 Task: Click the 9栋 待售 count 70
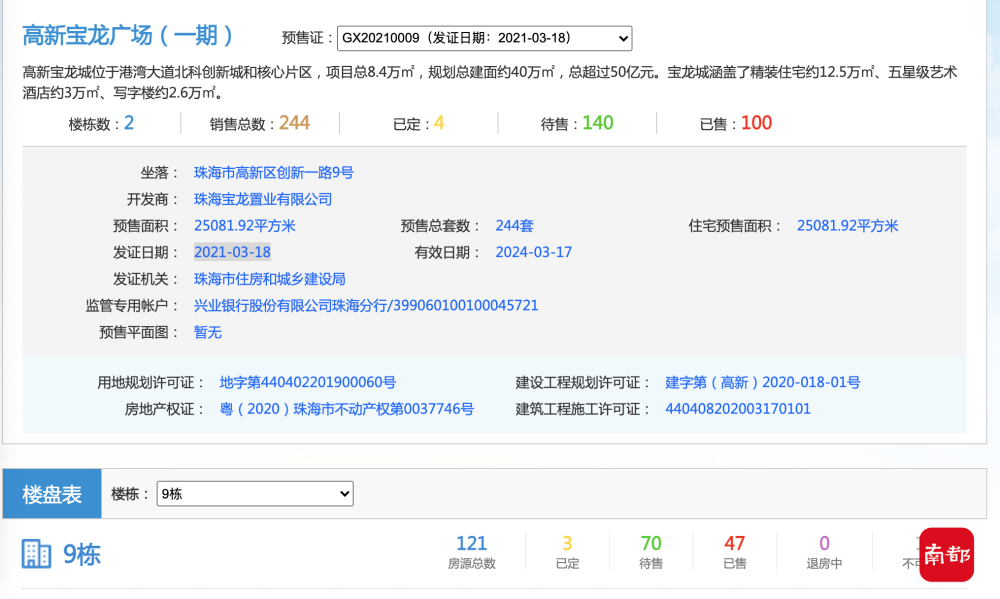(651, 544)
